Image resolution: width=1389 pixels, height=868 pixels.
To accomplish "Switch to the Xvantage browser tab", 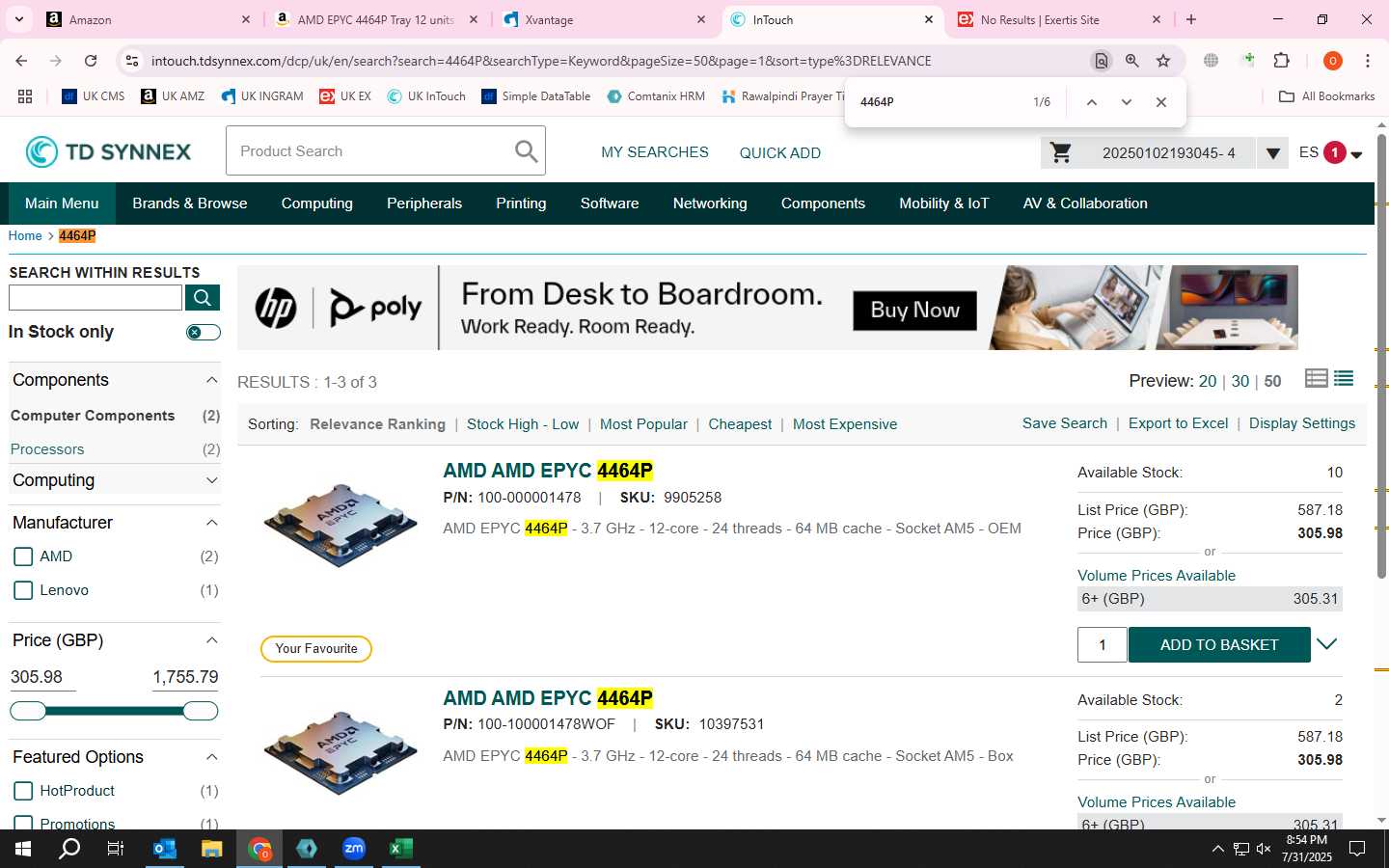I will pyautogui.click(x=603, y=19).
